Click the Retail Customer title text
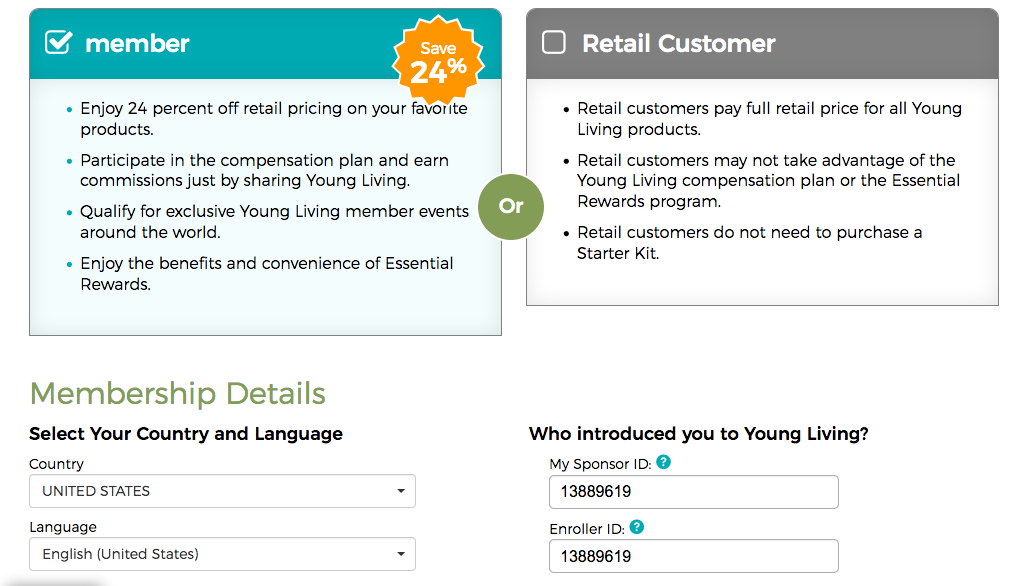 (x=679, y=44)
